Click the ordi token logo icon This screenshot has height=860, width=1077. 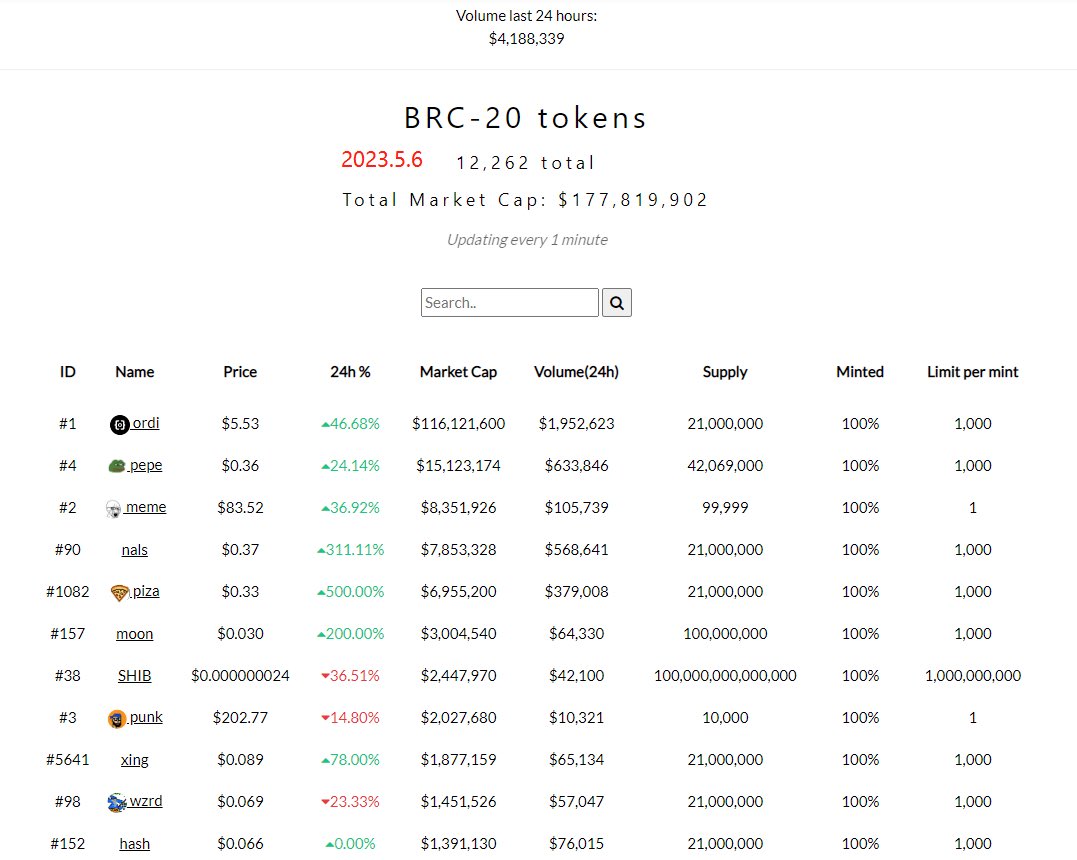[x=120, y=425]
